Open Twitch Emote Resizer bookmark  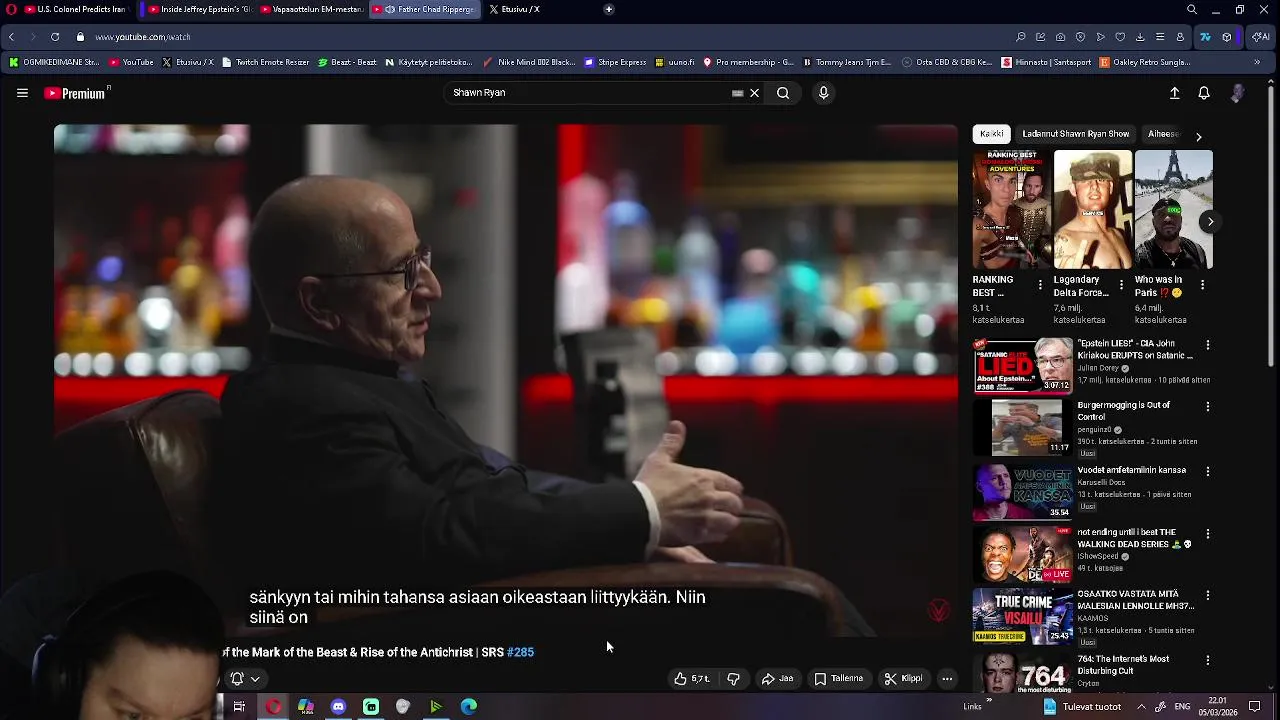point(265,62)
